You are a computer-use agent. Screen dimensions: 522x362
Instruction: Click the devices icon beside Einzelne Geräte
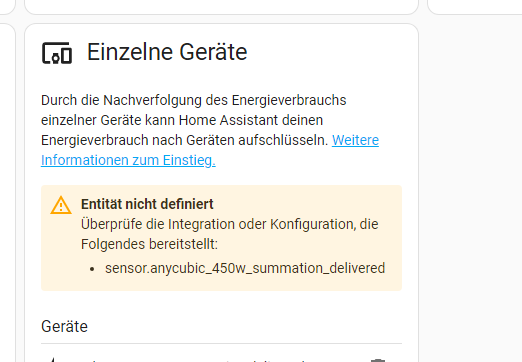tap(57, 53)
